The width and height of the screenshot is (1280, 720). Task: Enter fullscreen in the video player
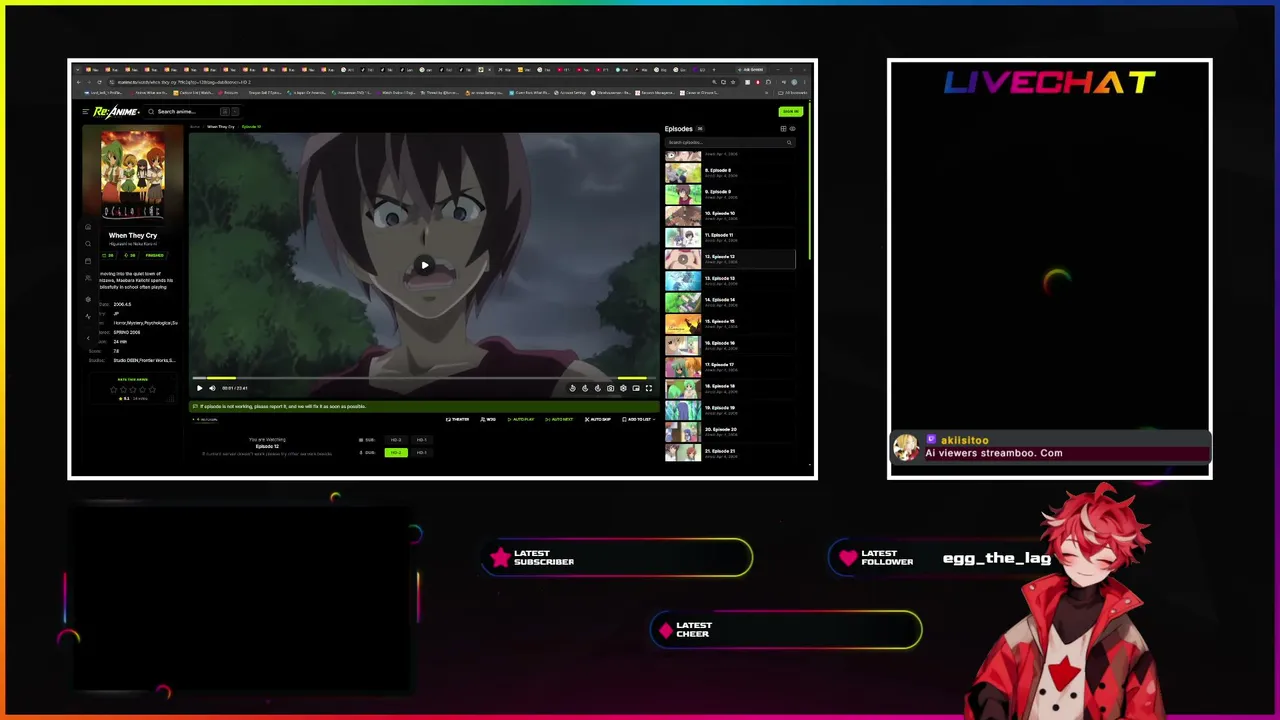(x=648, y=388)
